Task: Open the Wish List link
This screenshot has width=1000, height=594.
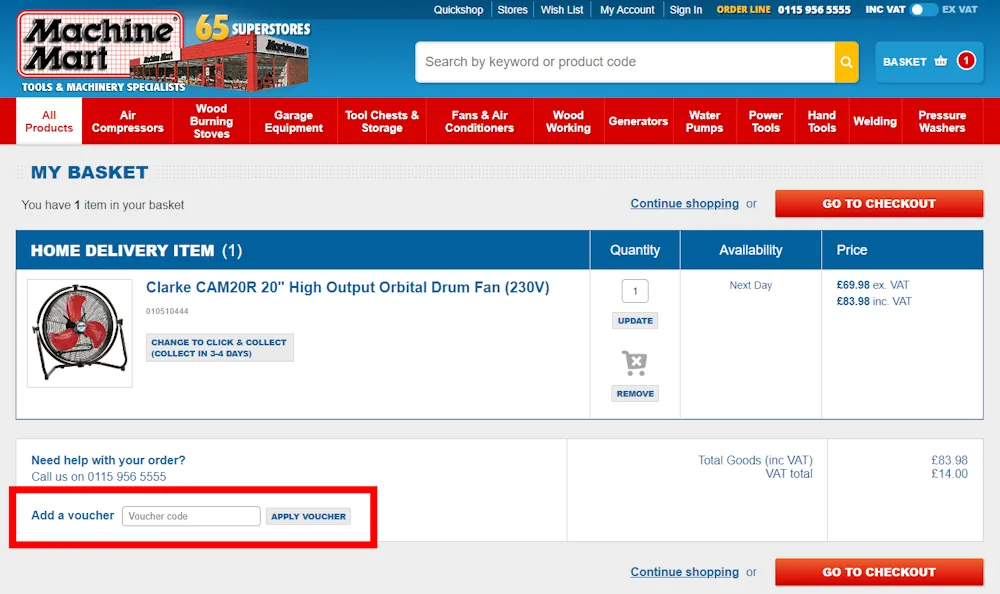Action: coord(562,10)
